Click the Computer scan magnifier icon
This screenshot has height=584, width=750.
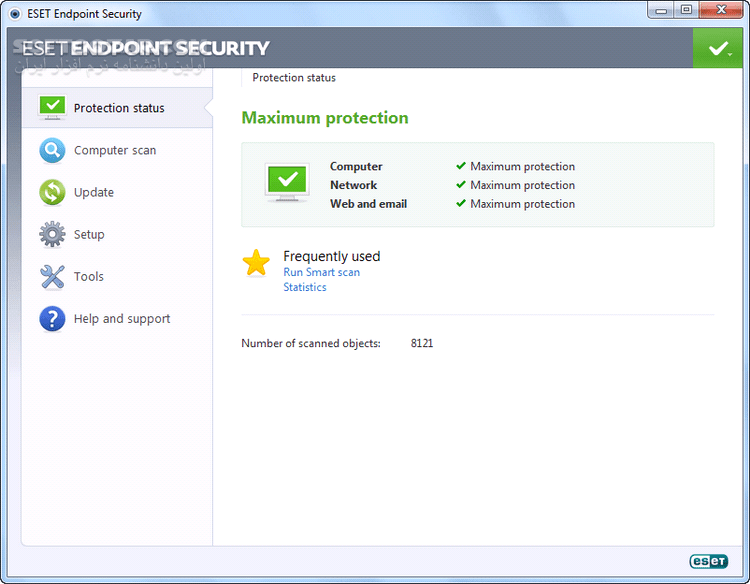52,150
